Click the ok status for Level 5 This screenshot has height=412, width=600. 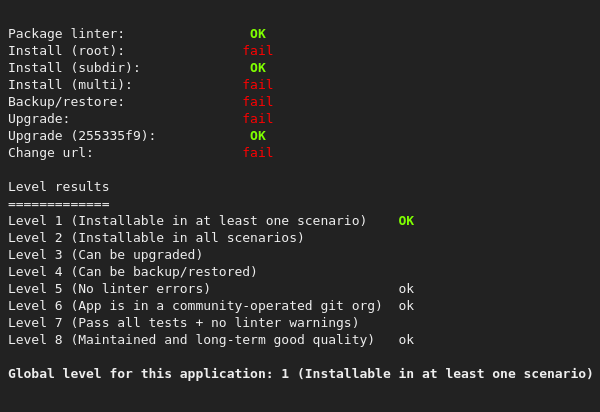[406, 289]
